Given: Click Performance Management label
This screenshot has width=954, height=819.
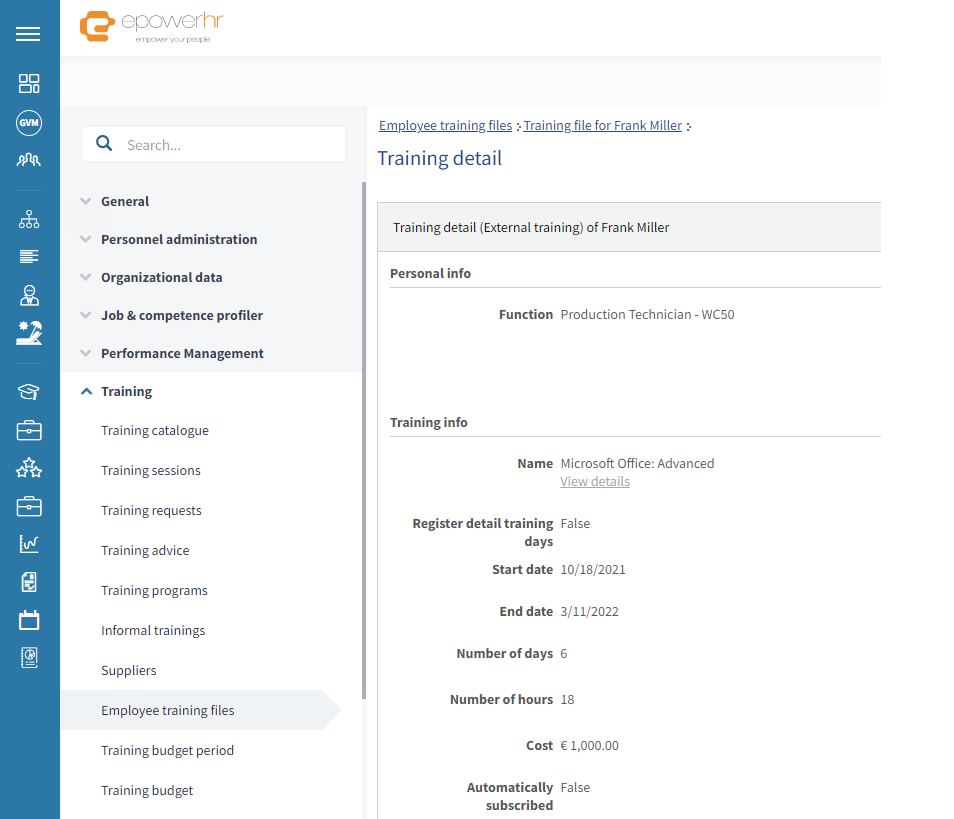Looking at the screenshot, I should pos(182,354).
